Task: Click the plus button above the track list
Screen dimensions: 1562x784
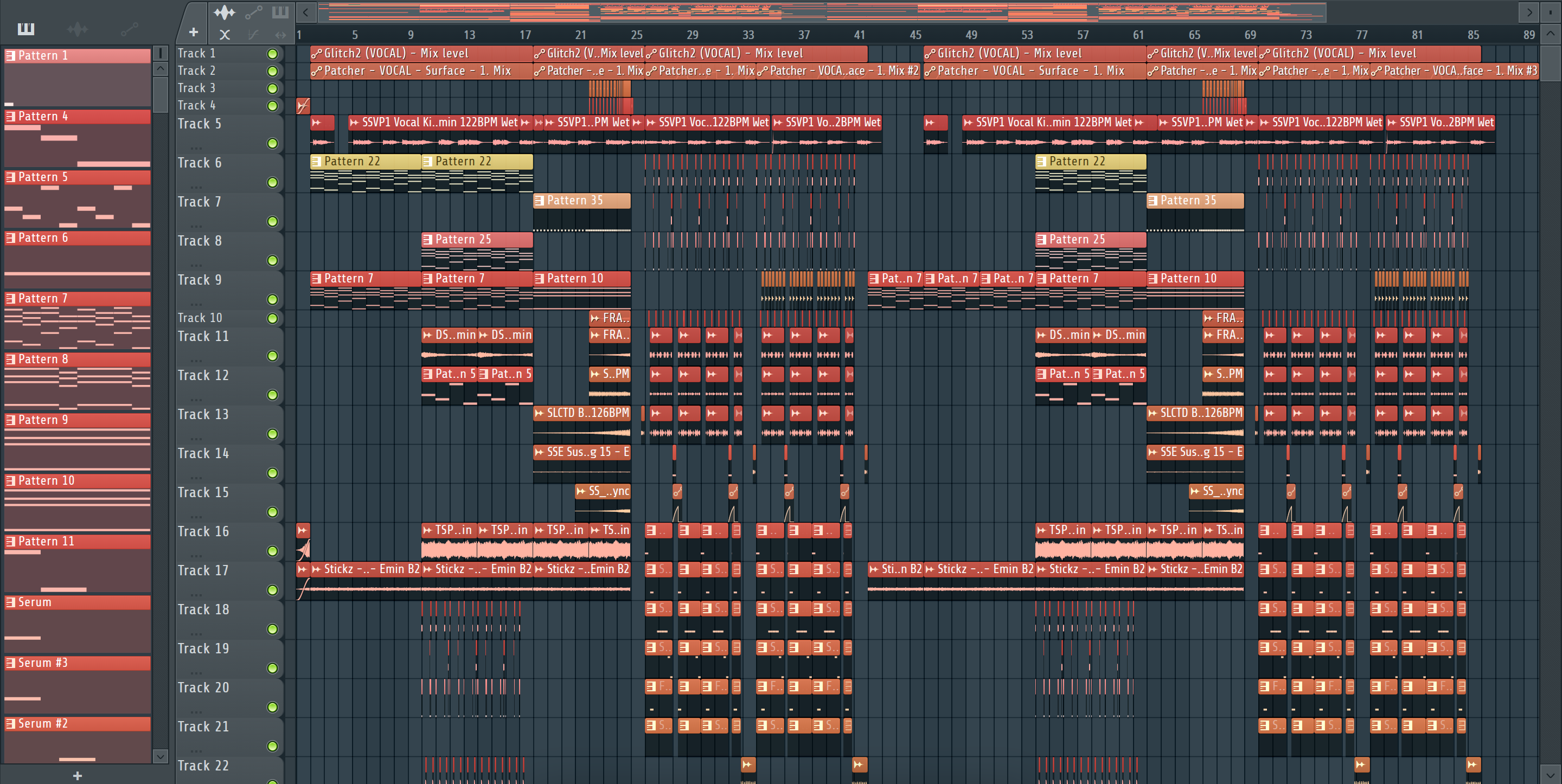Action: click(x=194, y=33)
